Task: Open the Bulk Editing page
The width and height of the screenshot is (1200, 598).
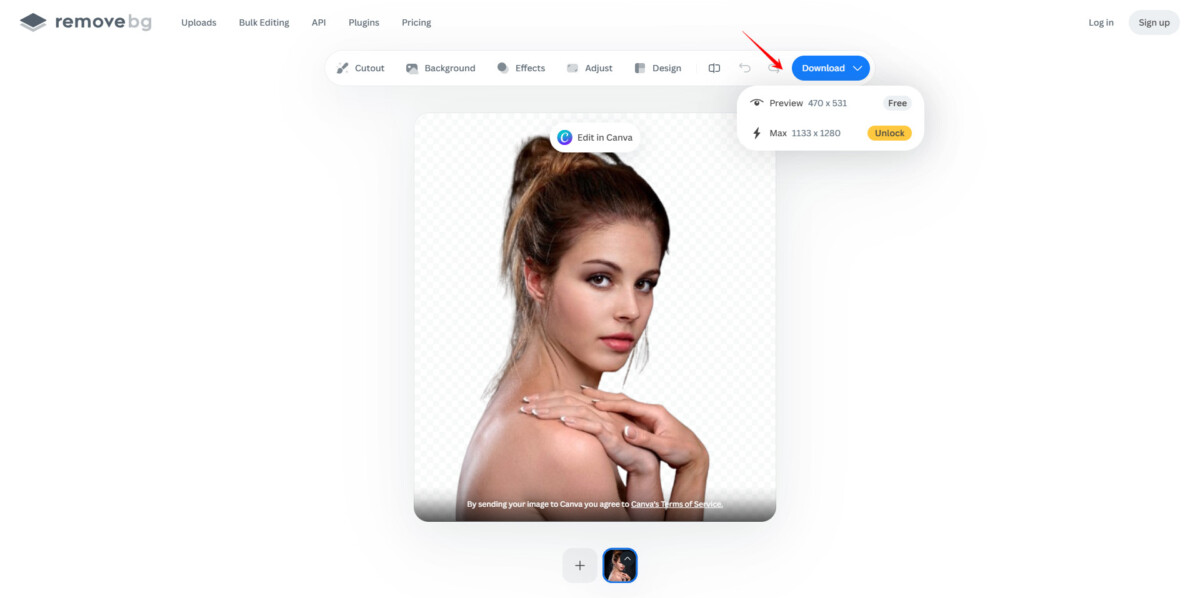Action: click(264, 22)
